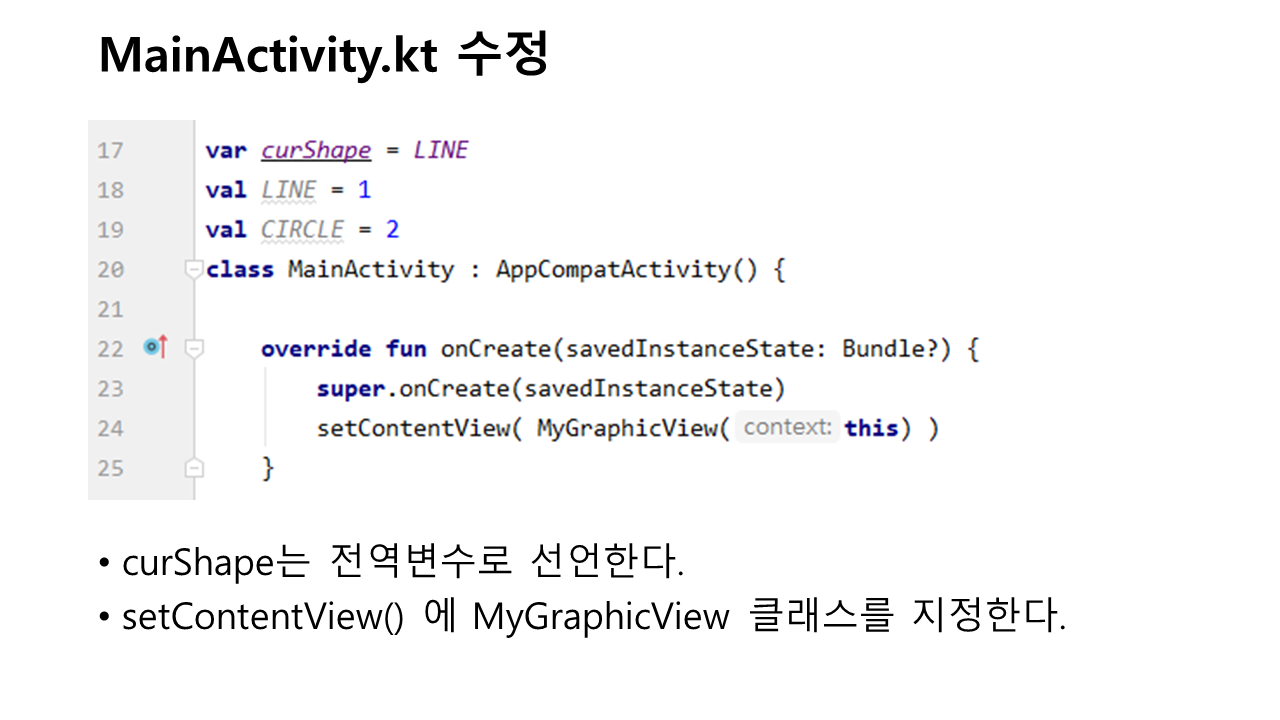Click the Bundle? parameter type

pyautogui.click(x=892, y=349)
